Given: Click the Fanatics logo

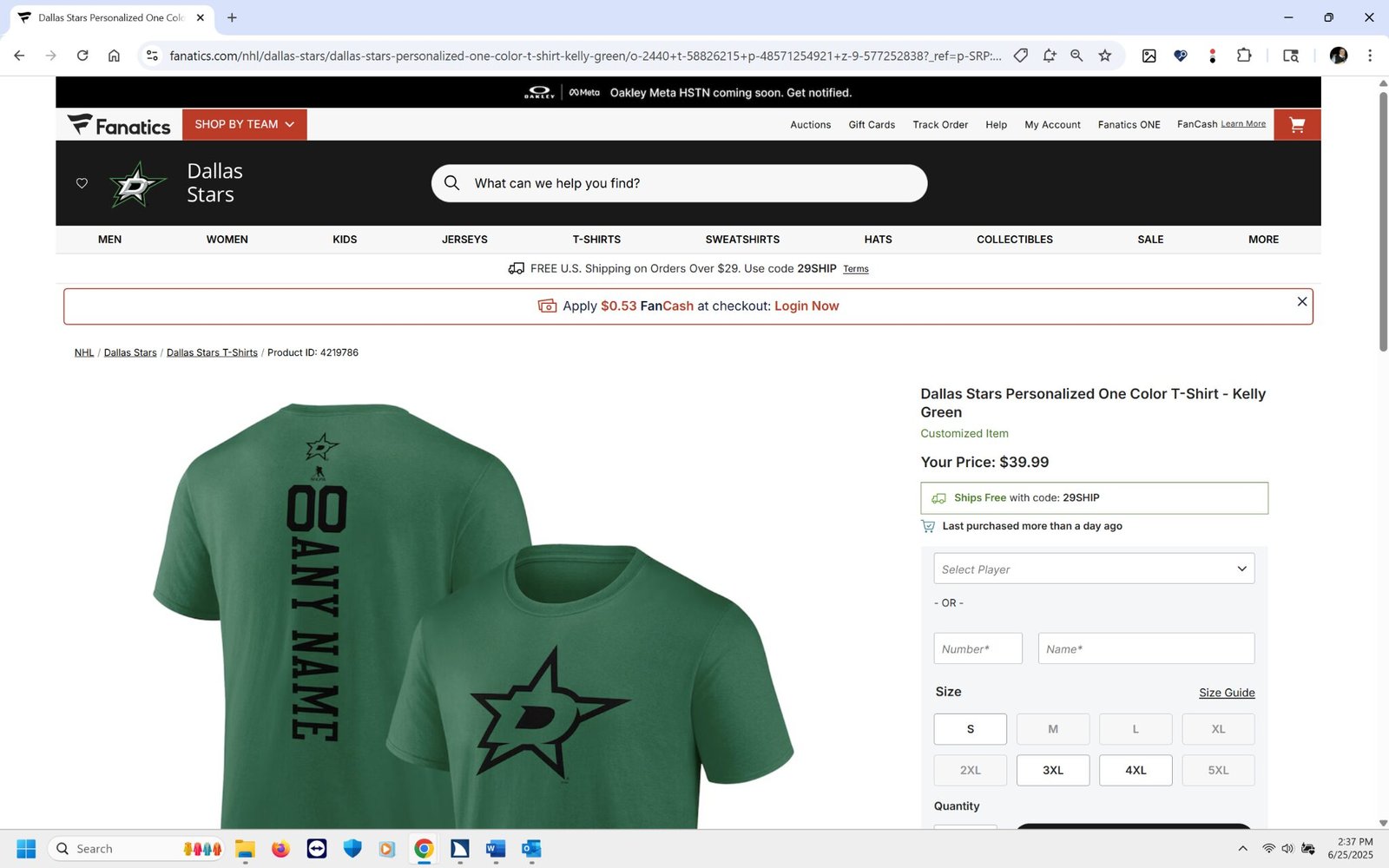Looking at the screenshot, I should click(119, 125).
